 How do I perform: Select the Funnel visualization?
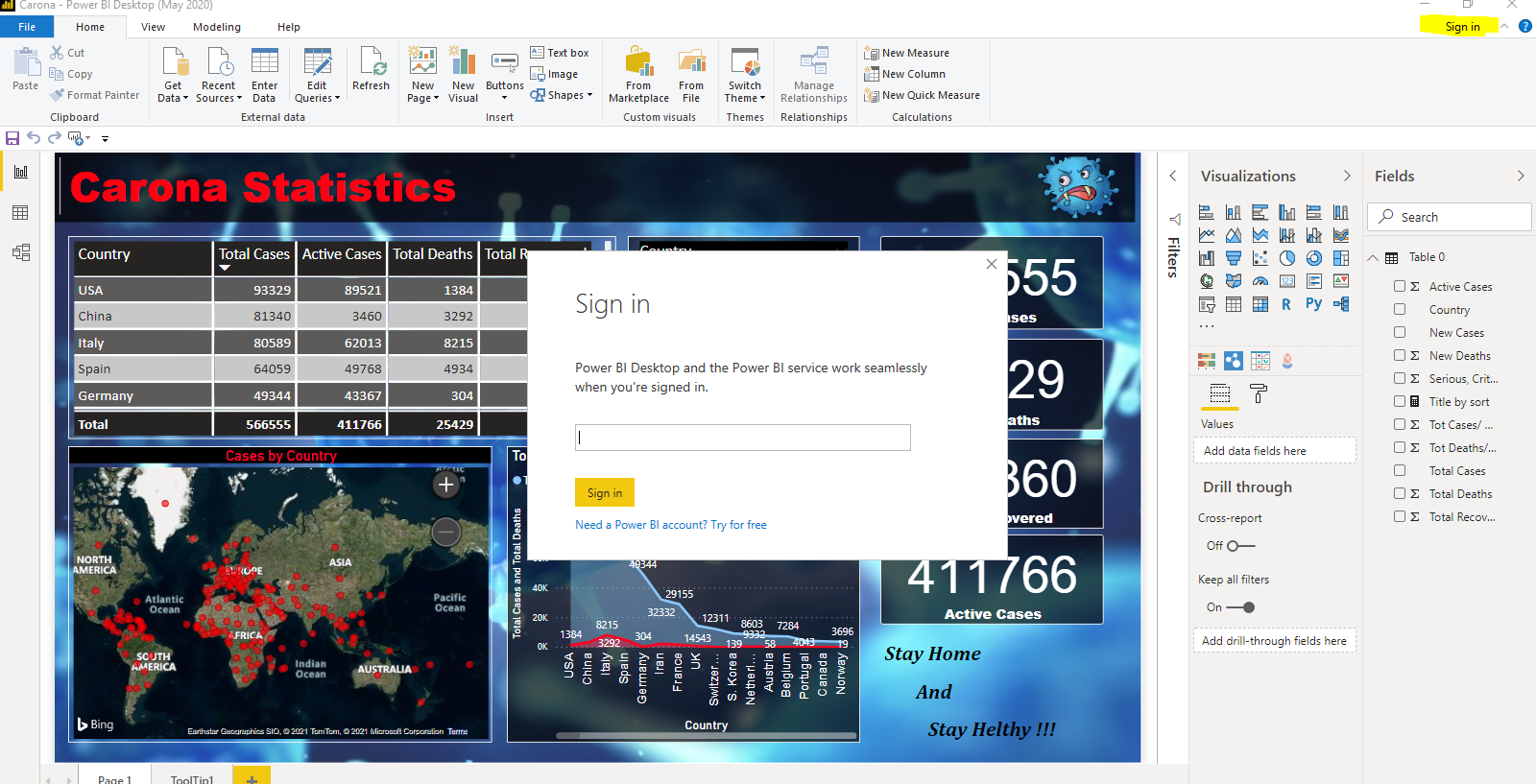1234,258
